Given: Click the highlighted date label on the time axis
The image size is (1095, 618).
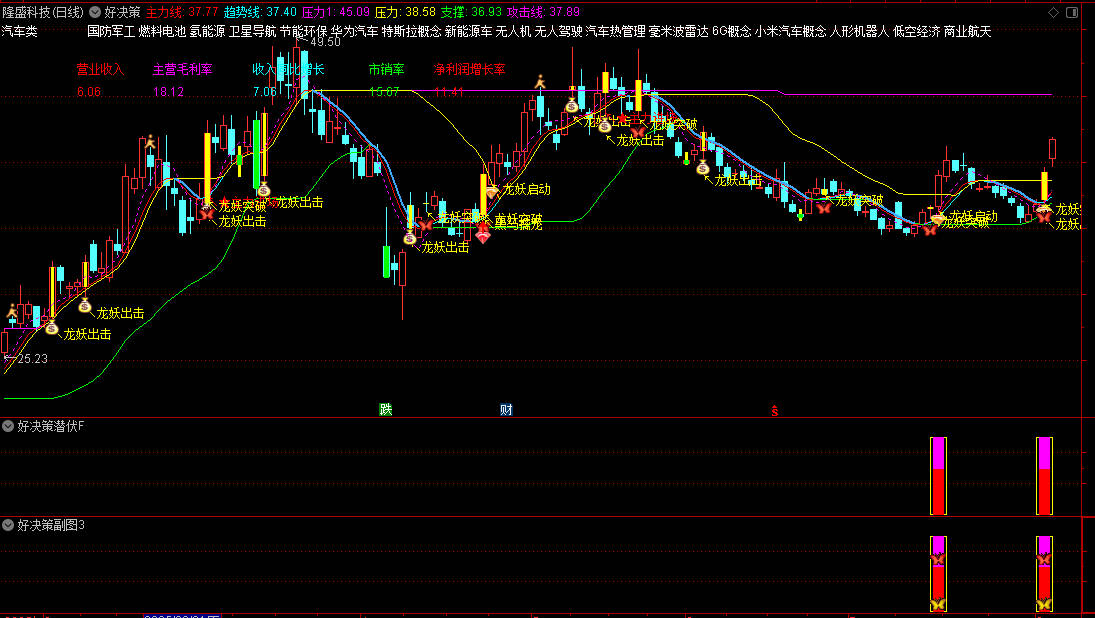Looking at the screenshot, I should coord(182,616).
